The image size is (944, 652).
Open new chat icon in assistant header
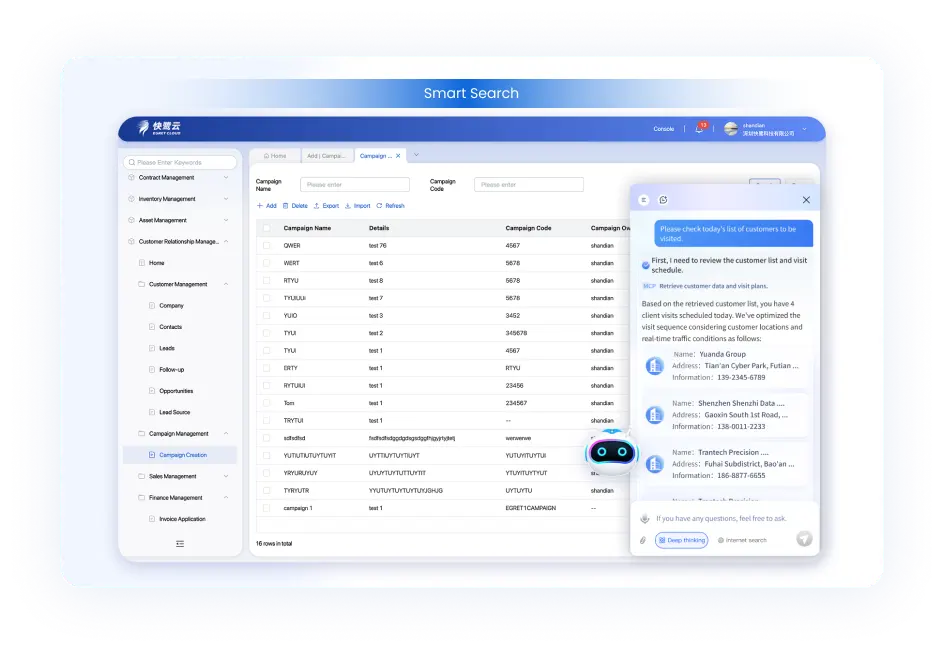(x=663, y=200)
